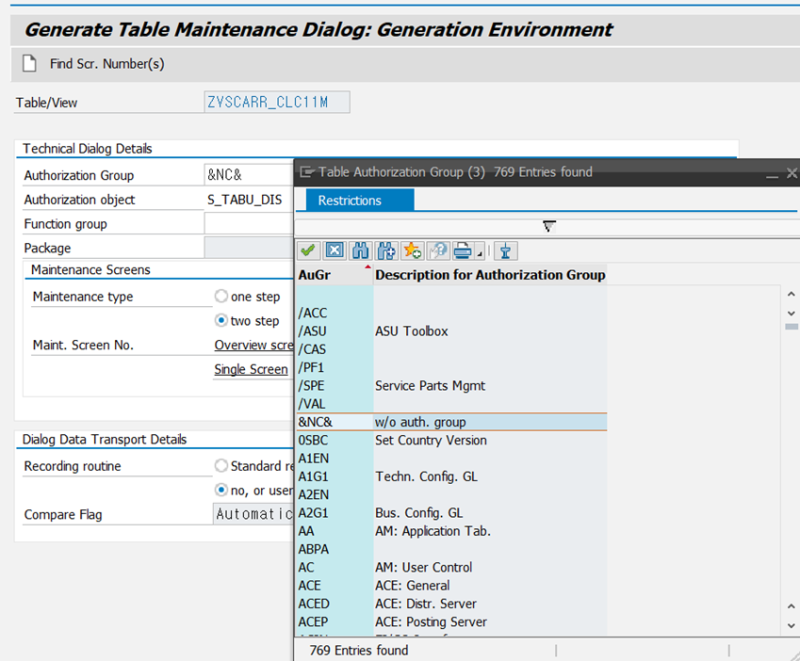Select ACEP ACE: Posting Server
The height and width of the screenshot is (661, 800).
click(x=452, y=622)
